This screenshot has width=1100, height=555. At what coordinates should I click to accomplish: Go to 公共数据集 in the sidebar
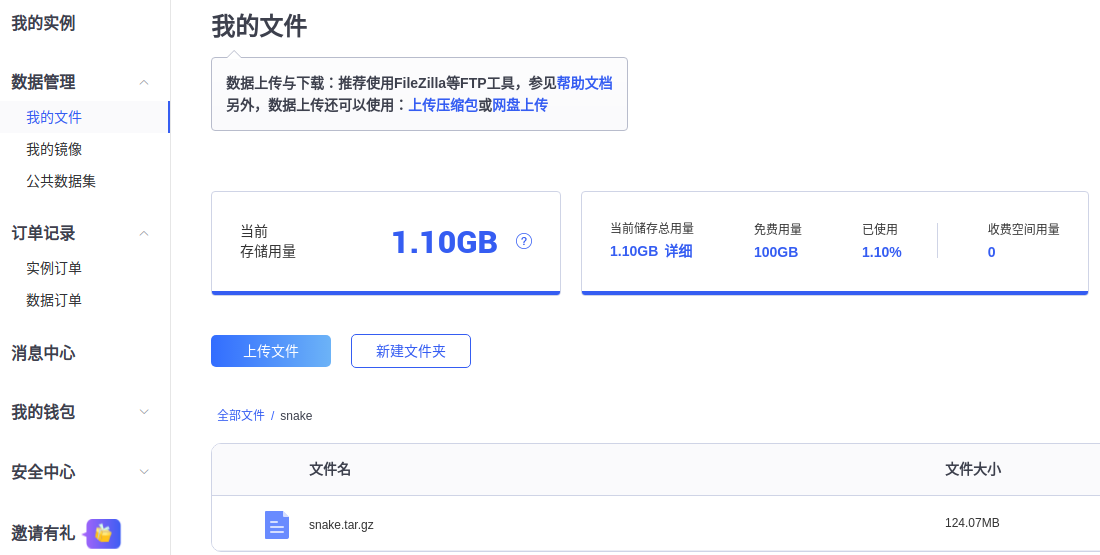(61, 181)
